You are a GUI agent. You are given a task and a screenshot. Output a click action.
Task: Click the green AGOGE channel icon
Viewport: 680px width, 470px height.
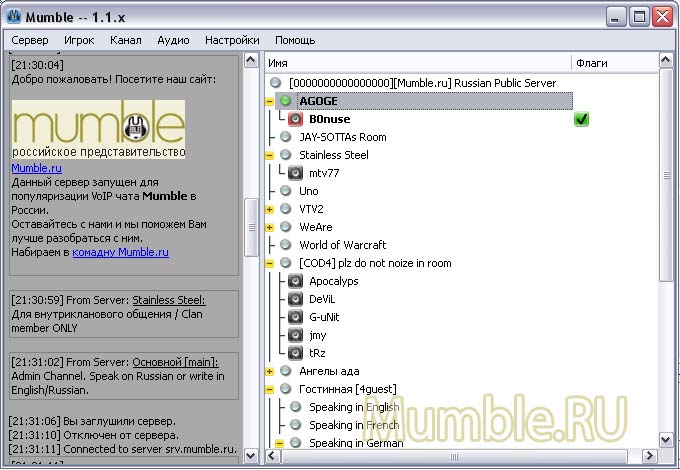pos(286,101)
